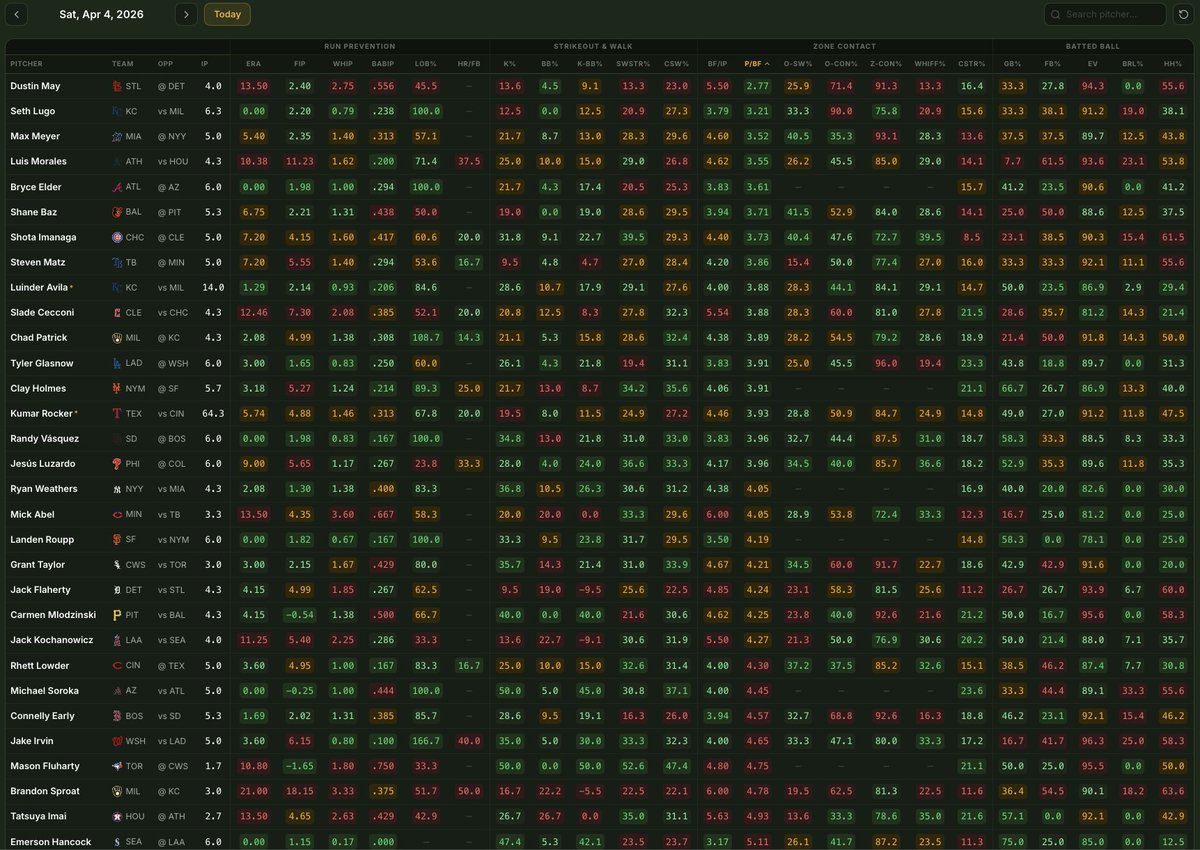Click the KC team logo in Seth Lugo row

(x=117, y=111)
